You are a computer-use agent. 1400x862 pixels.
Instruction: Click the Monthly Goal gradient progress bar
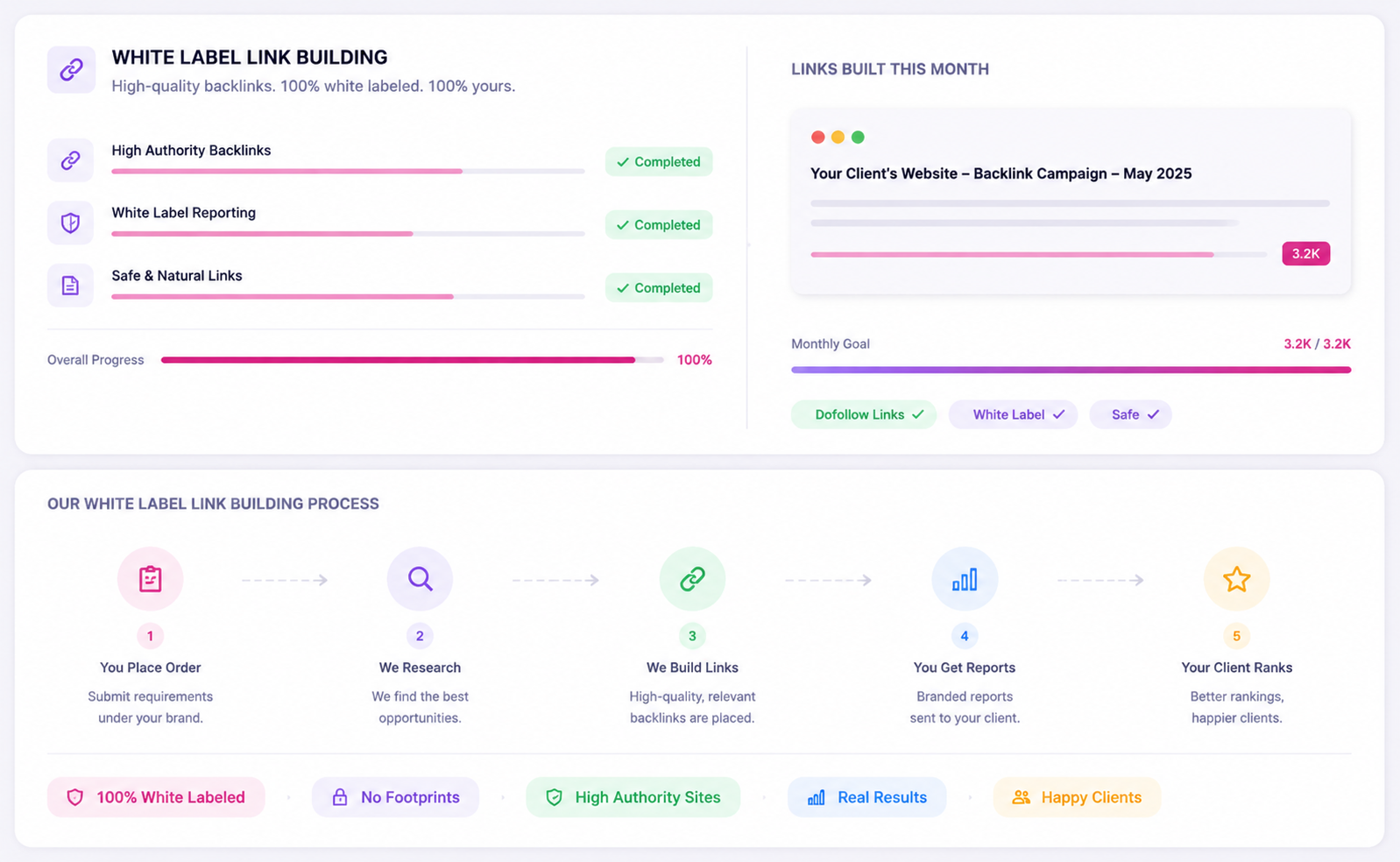click(1071, 370)
